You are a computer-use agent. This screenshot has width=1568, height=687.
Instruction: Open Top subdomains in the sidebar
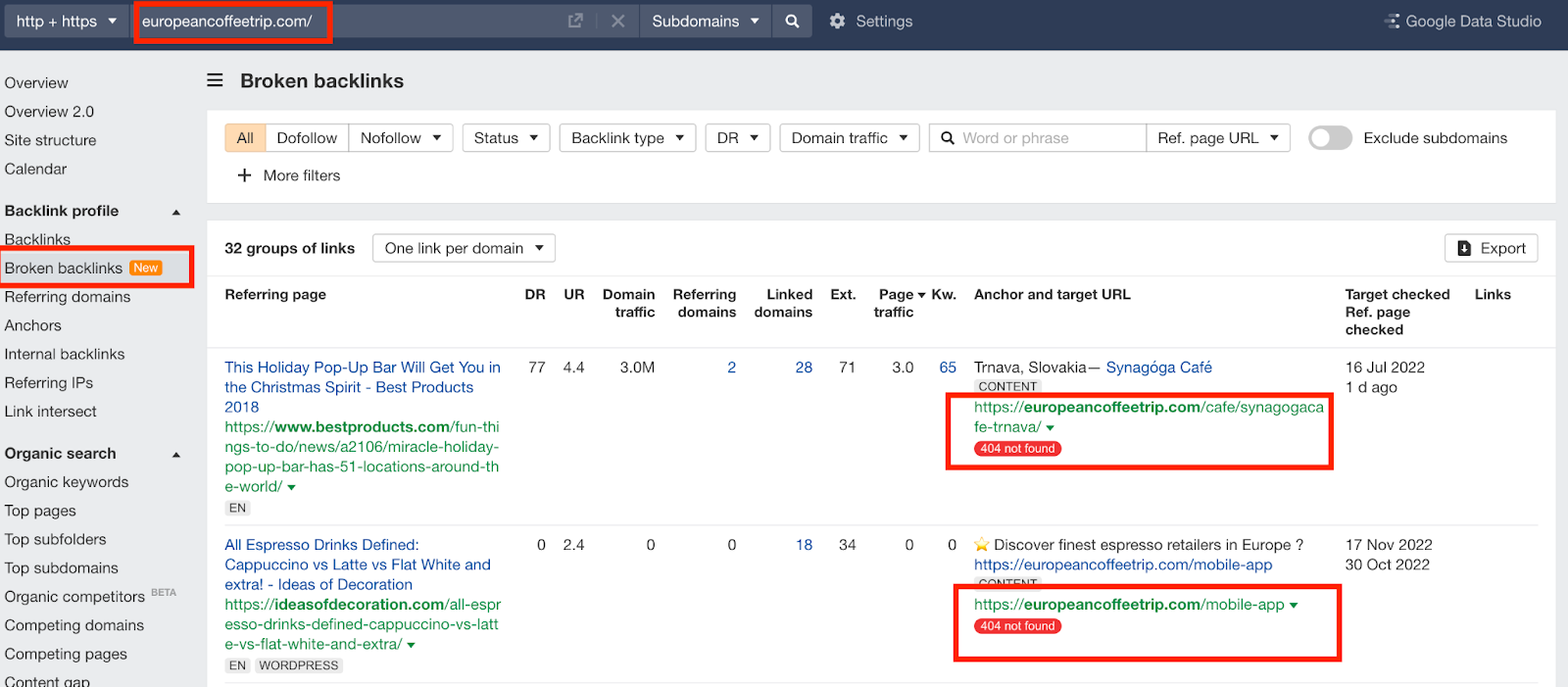[61, 567]
